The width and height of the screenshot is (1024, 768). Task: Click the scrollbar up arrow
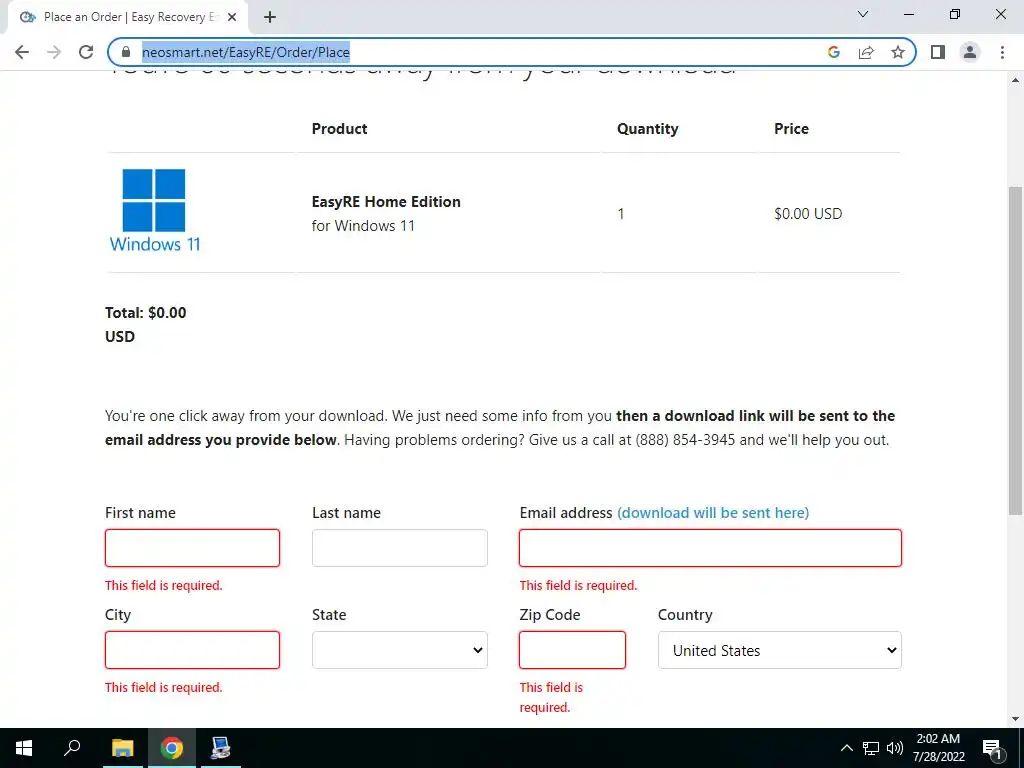pyautogui.click(x=1015, y=80)
